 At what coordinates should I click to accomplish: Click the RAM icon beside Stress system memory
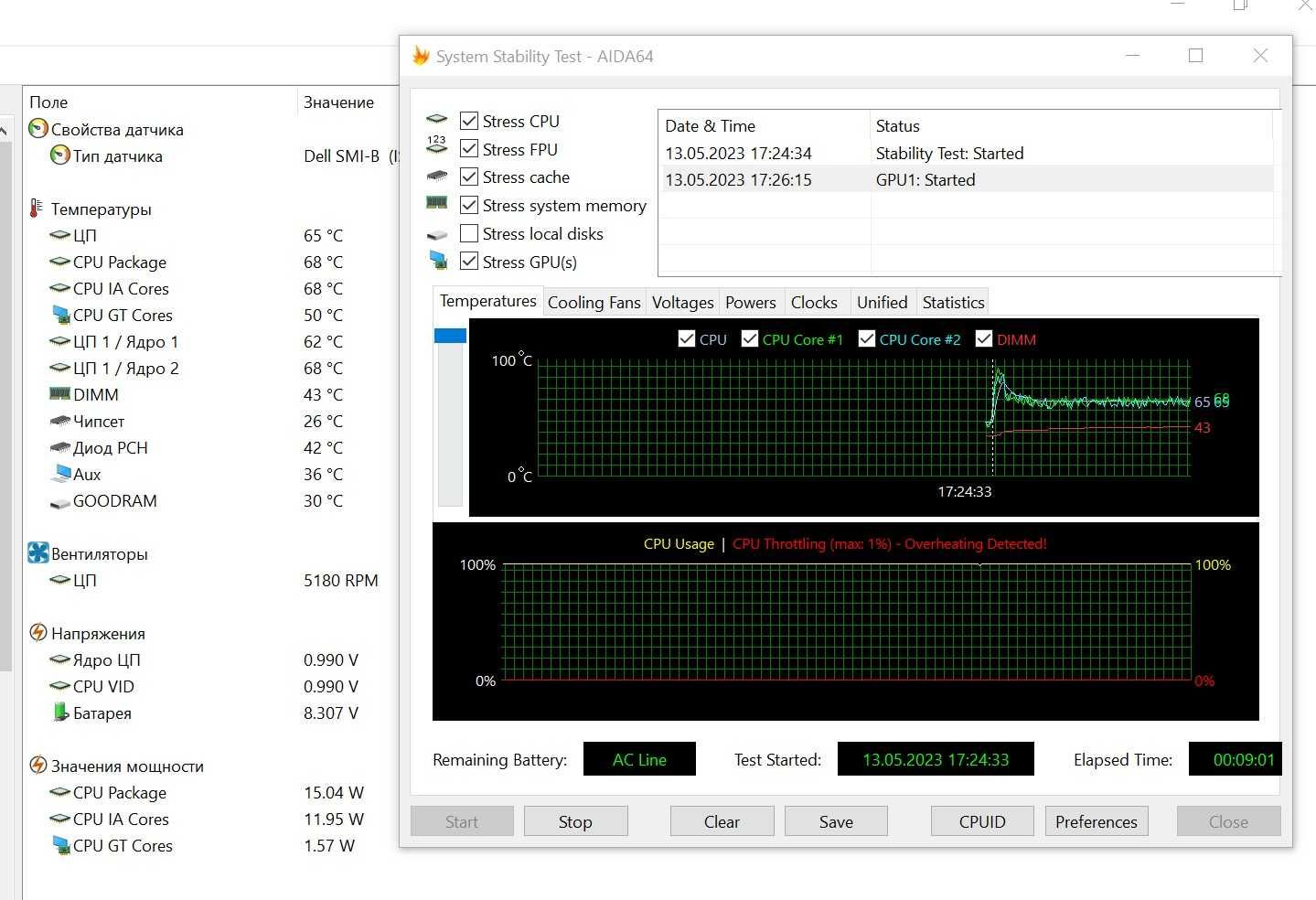pos(437,203)
